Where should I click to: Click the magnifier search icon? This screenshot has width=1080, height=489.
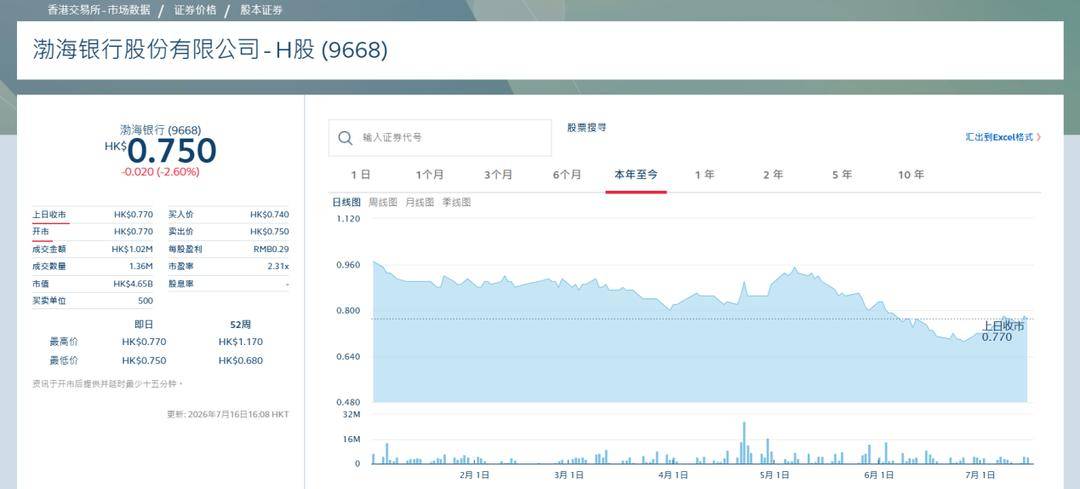coord(346,138)
